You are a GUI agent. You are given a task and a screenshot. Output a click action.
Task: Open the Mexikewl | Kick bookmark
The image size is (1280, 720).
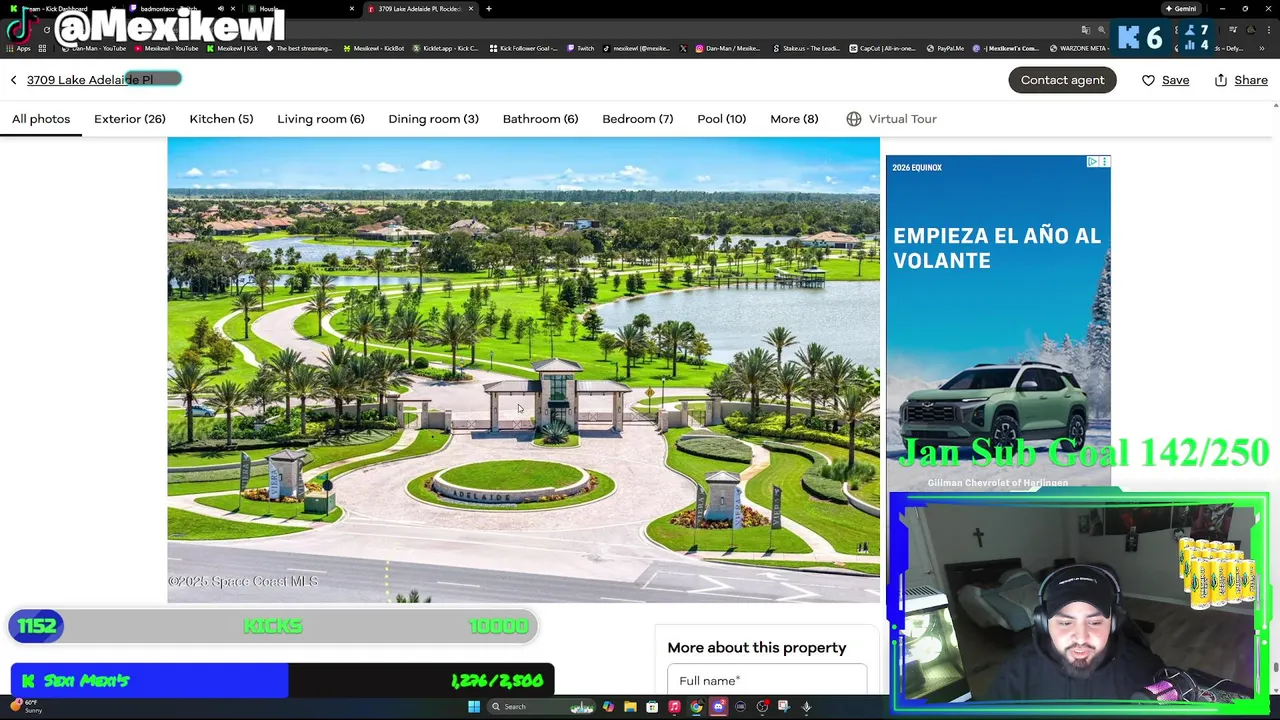232,48
